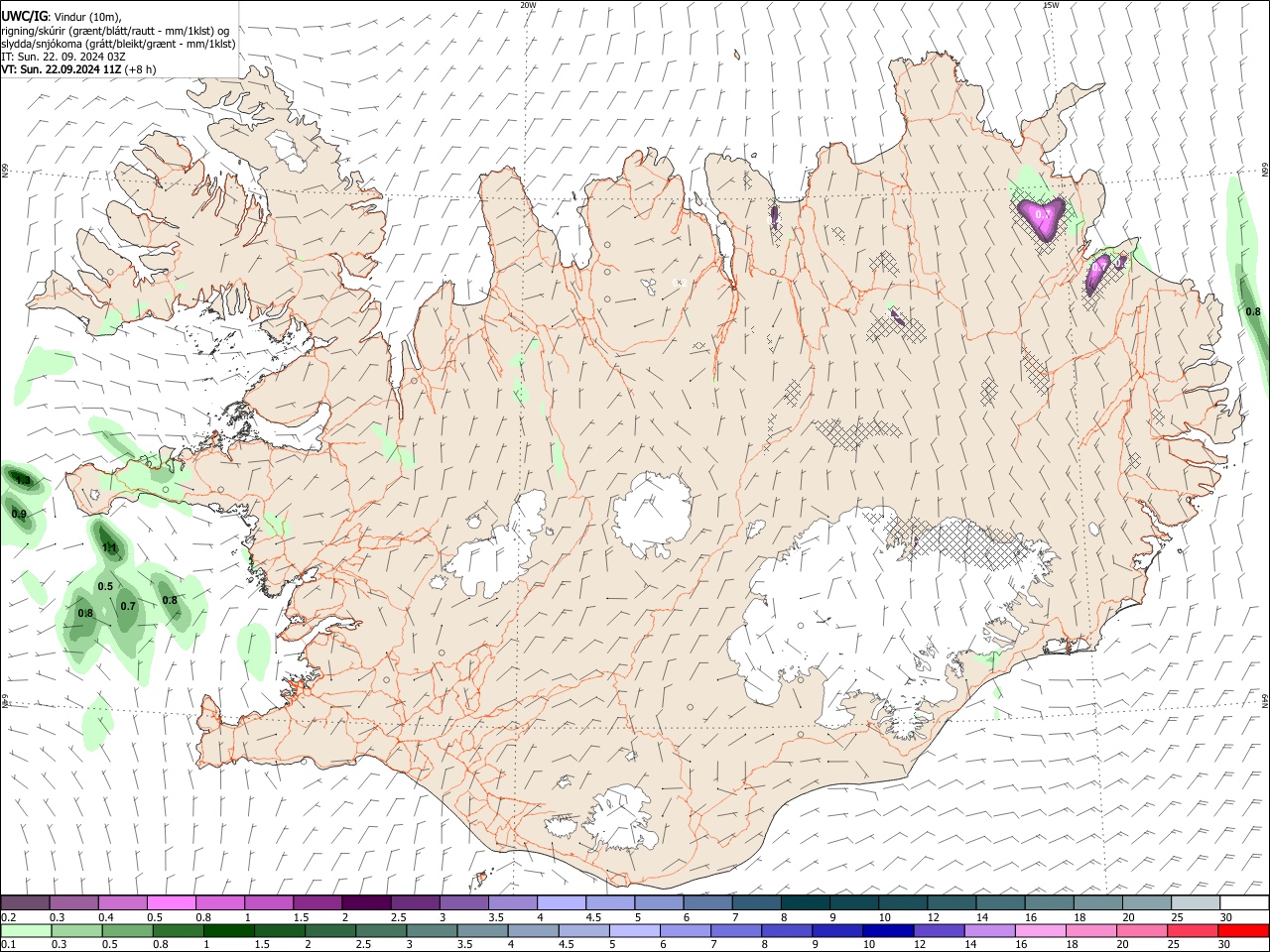Click the 1.1 rain value label
The height and width of the screenshot is (952, 1270).
(x=110, y=548)
